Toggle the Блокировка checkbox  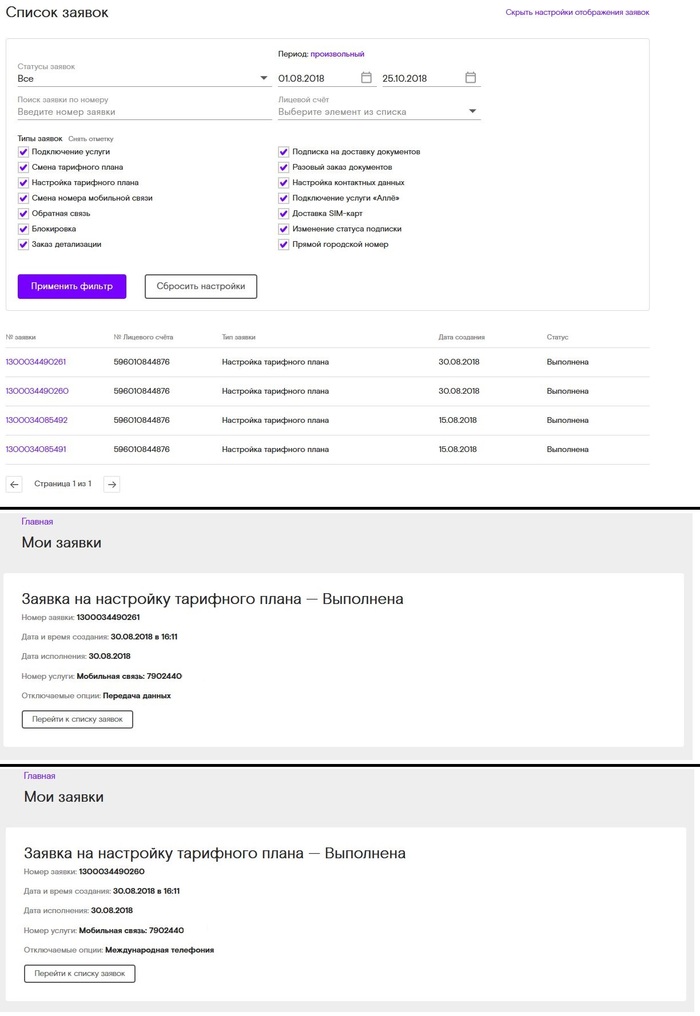[x=24, y=229]
